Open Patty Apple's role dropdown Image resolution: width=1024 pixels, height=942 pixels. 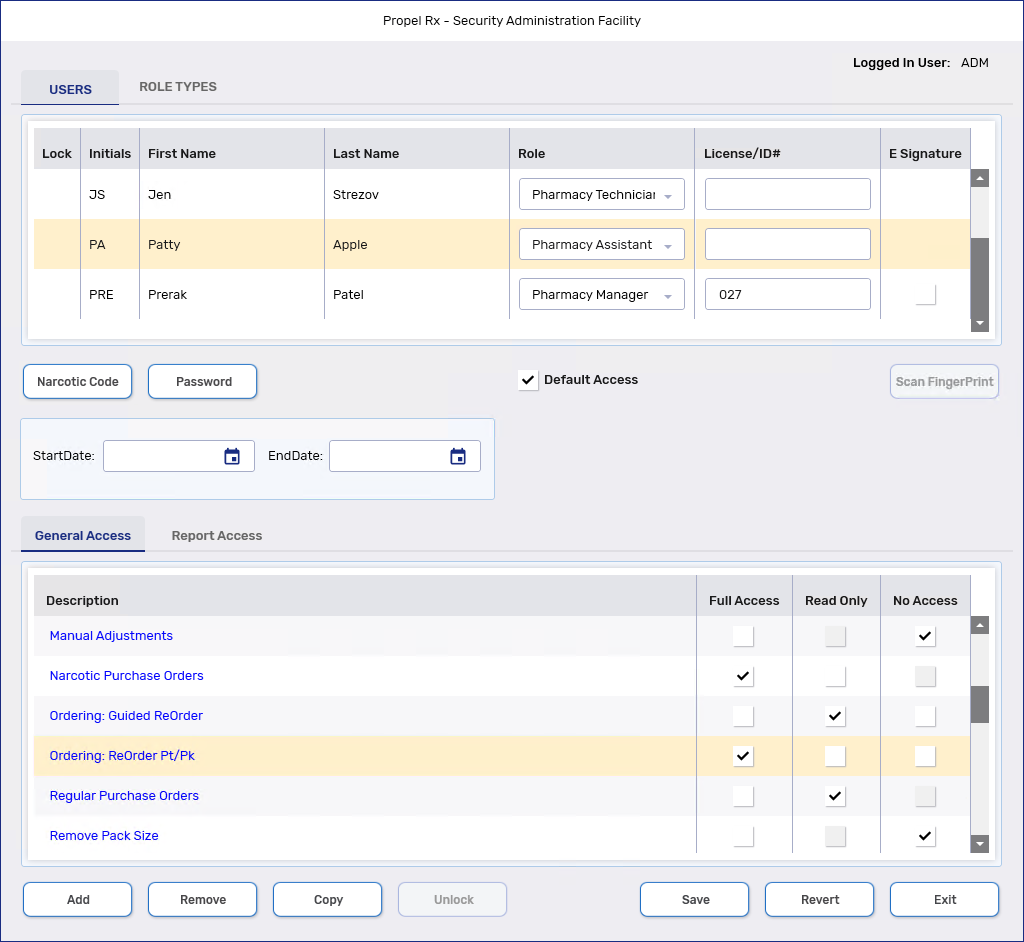pyautogui.click(x=667, y=246)
